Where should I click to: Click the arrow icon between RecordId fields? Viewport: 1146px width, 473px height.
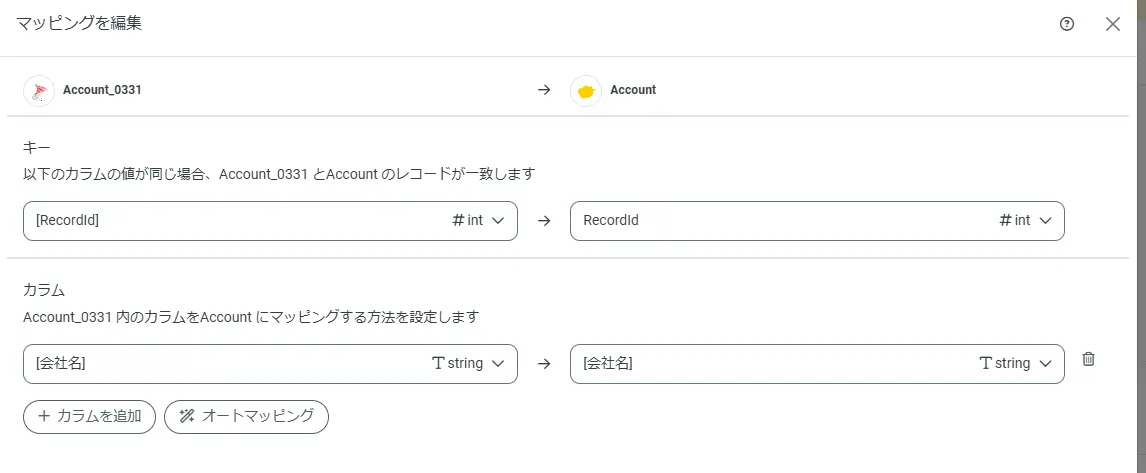(544, 221)
